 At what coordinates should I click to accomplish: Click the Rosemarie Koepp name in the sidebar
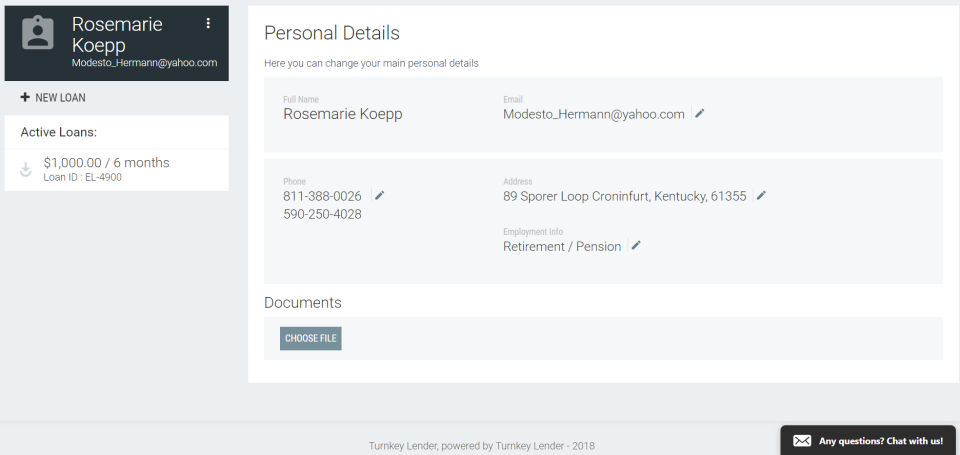[x=117, y=34]
